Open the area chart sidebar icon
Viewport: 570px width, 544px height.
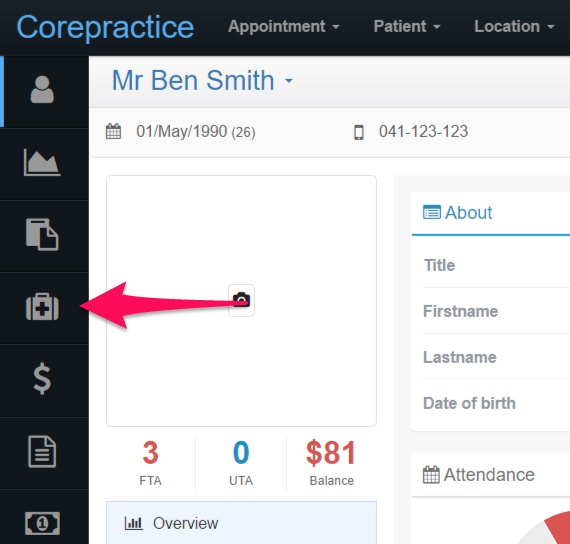click(42, 162)
